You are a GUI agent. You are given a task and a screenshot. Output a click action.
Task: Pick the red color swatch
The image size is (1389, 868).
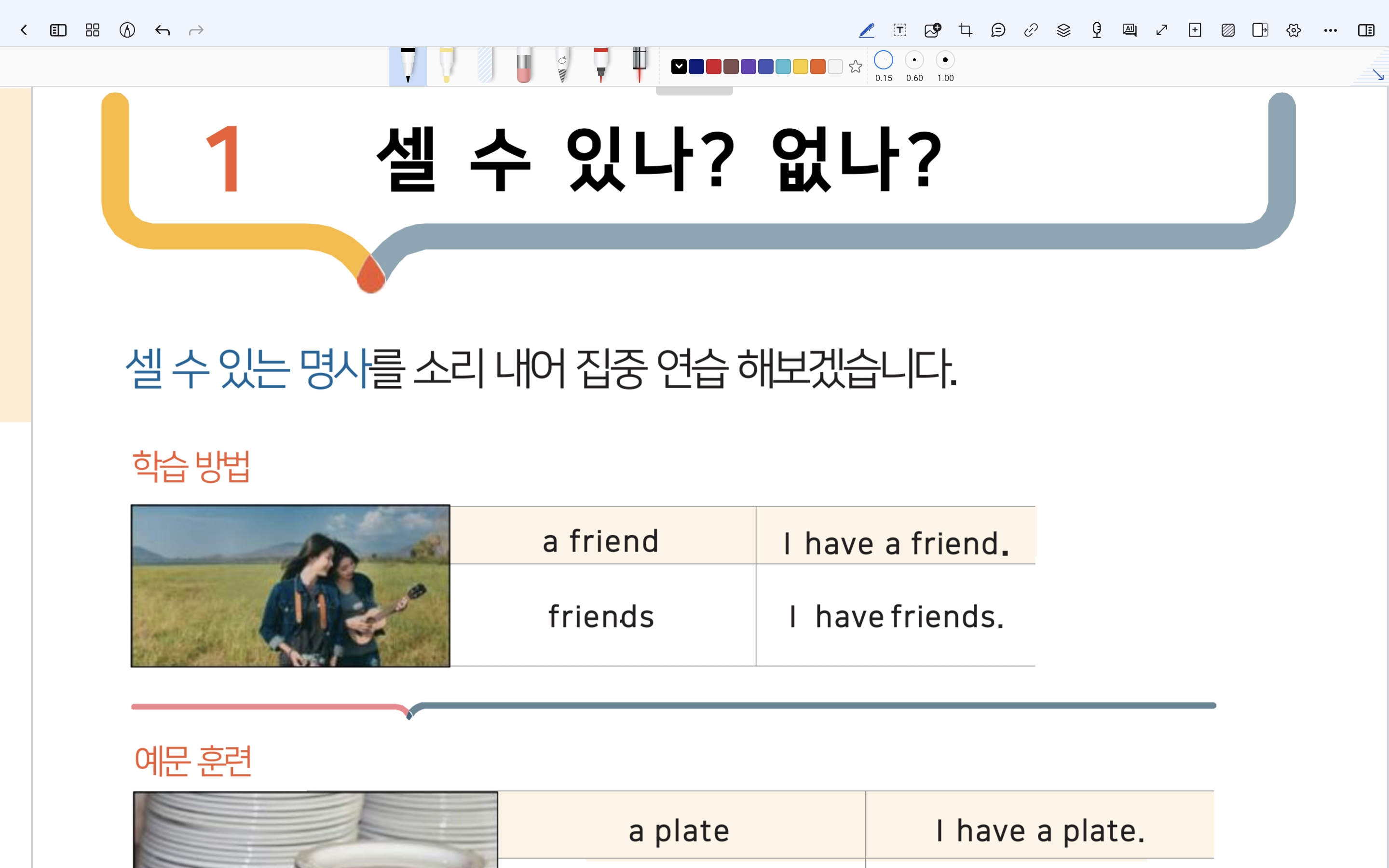pos(713,67)
